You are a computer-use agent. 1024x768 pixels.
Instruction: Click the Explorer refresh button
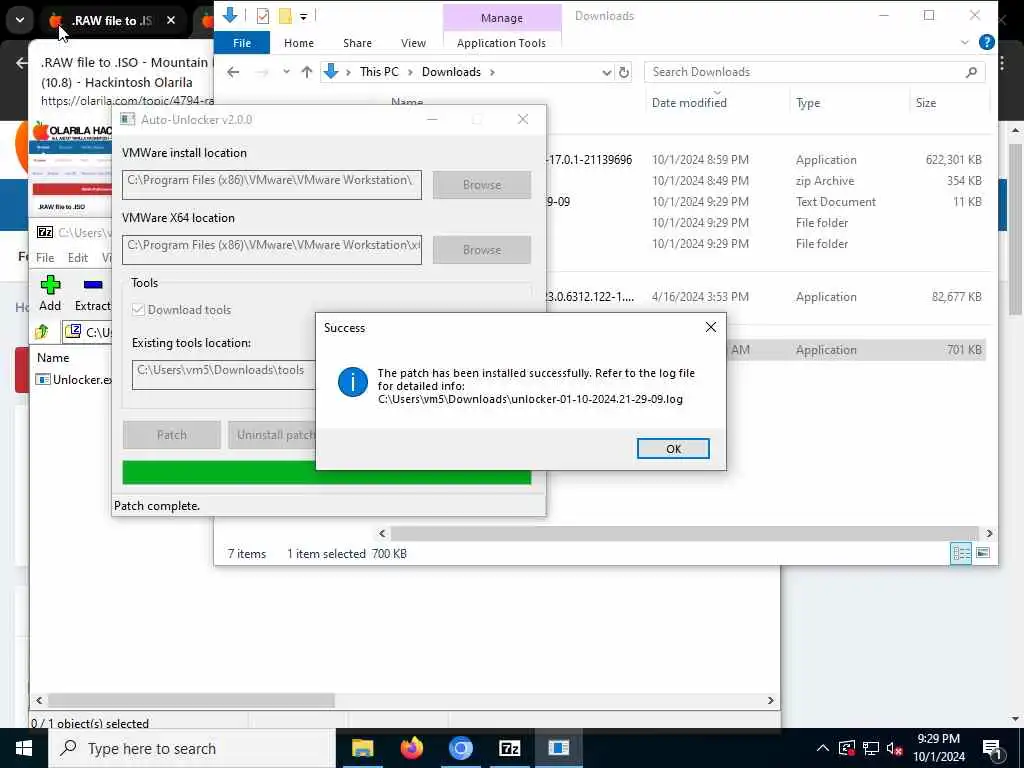pyautogui.click(x=624, y=72)
